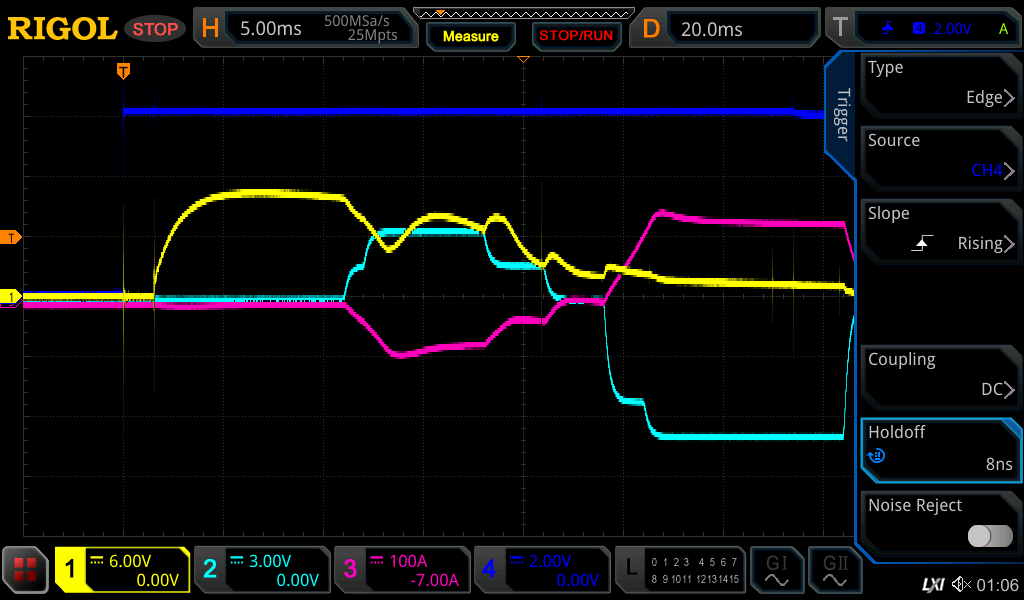Image resolution: width=1024 pixels, height=600 pixels.
Task: Toggle the Noise Reject switch
Action: [989, 536]
